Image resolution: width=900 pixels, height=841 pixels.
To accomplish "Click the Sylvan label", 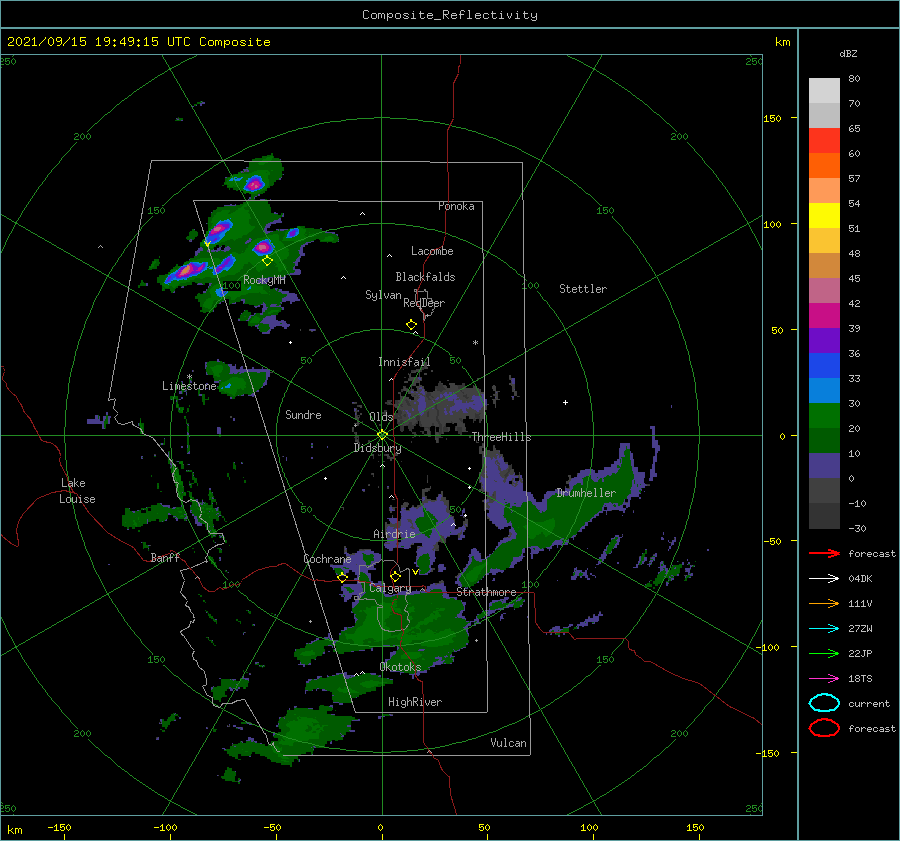I will [x=383, y=295].
